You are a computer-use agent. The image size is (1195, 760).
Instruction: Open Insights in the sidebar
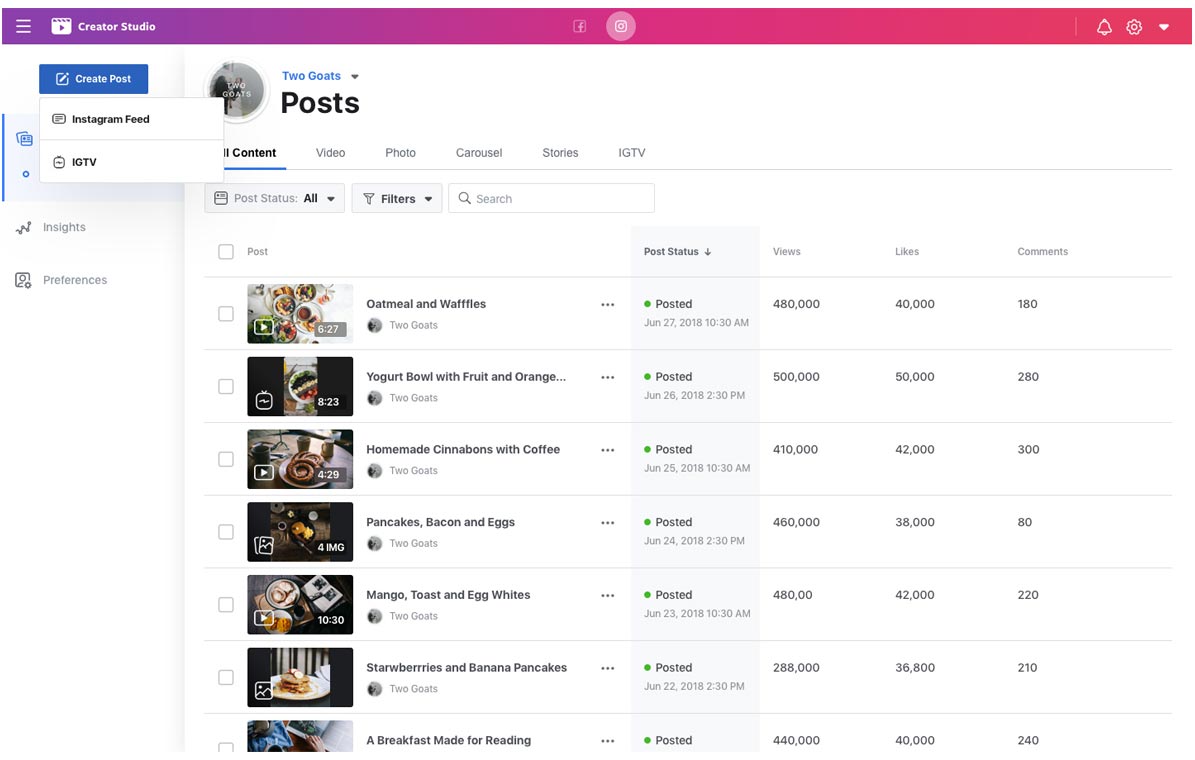click(51, 227)
